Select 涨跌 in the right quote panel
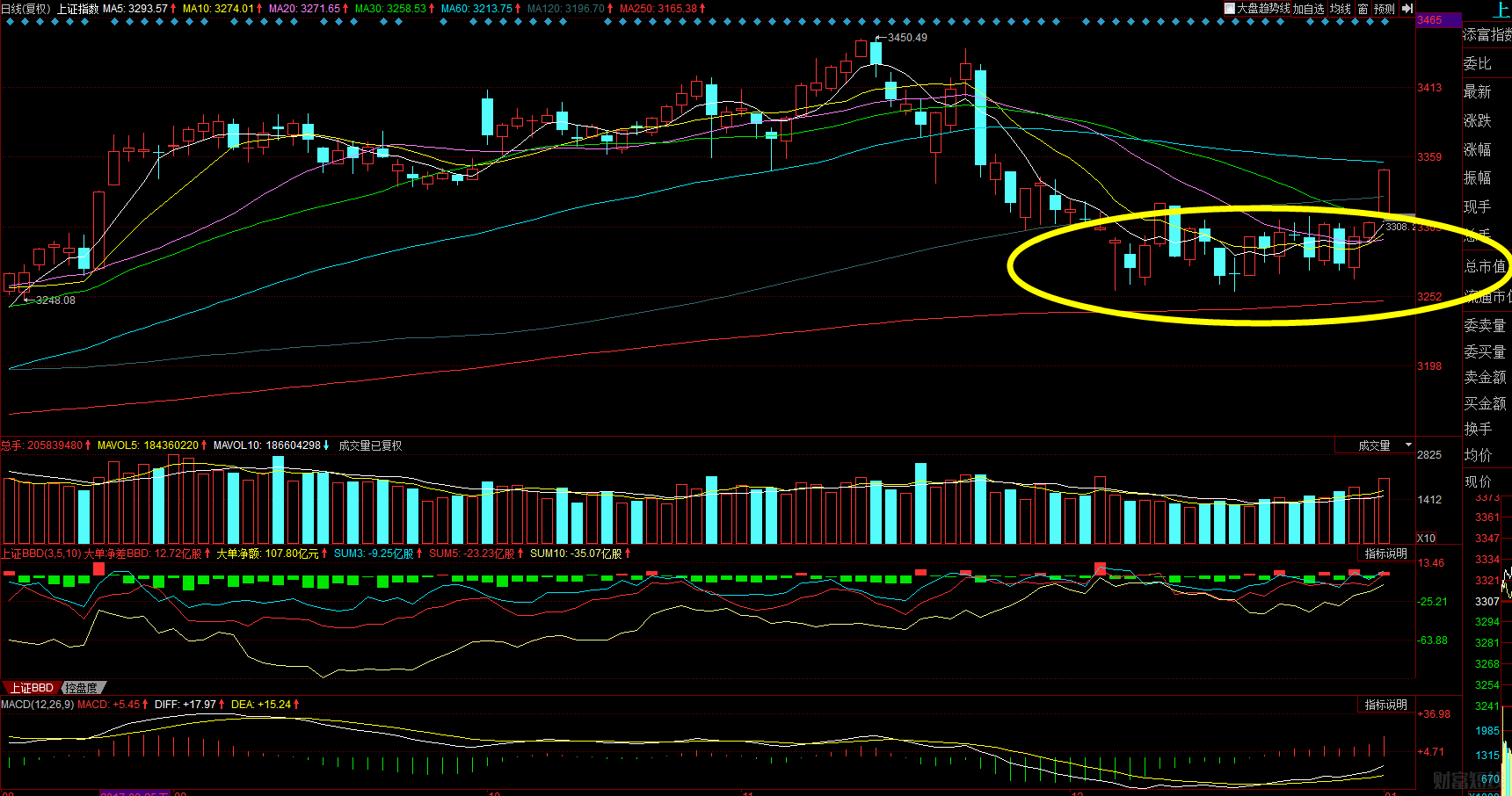1512x796 pixels. click(x=1478, y=120)
